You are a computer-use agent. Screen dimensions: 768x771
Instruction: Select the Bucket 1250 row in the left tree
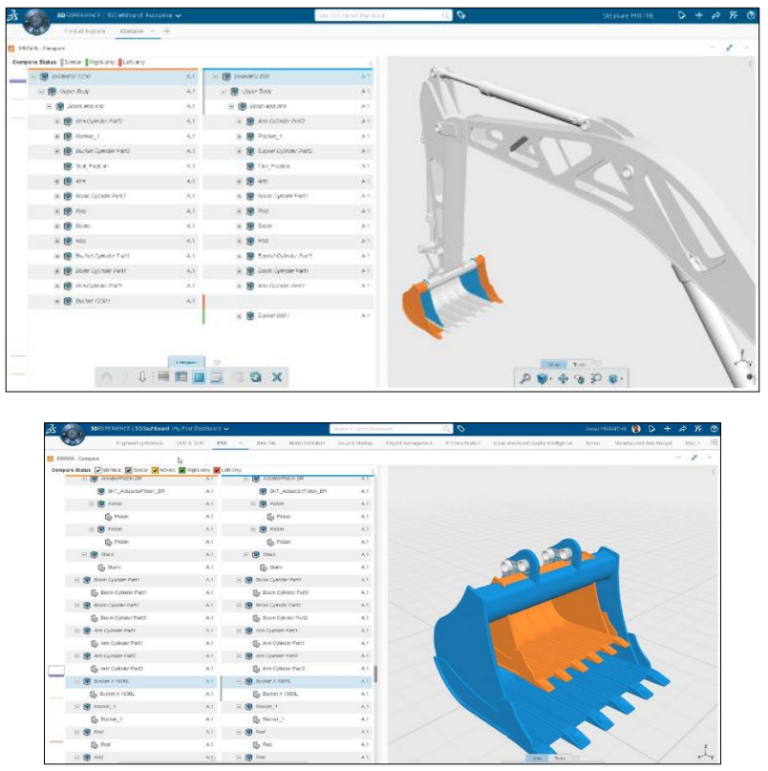(x=100, y=300)
